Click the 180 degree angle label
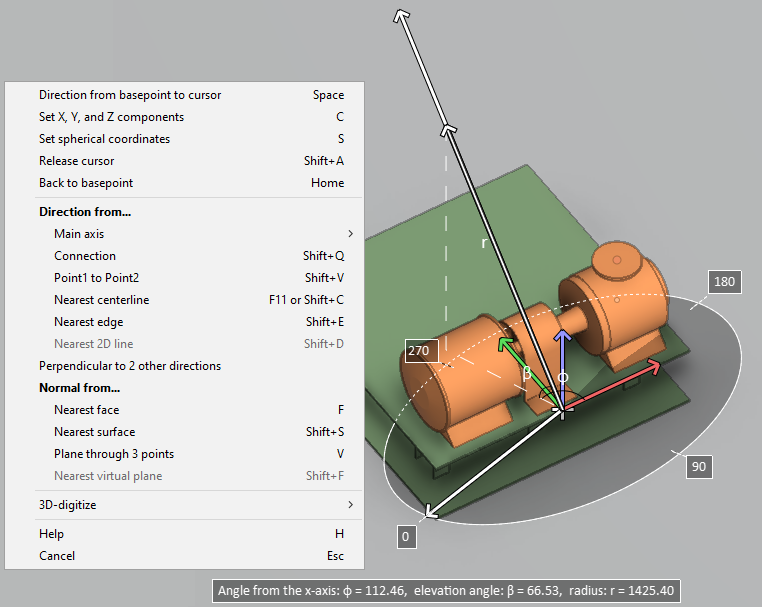The width and height of the screenshot is (762, 607). (x=724, y=282)
